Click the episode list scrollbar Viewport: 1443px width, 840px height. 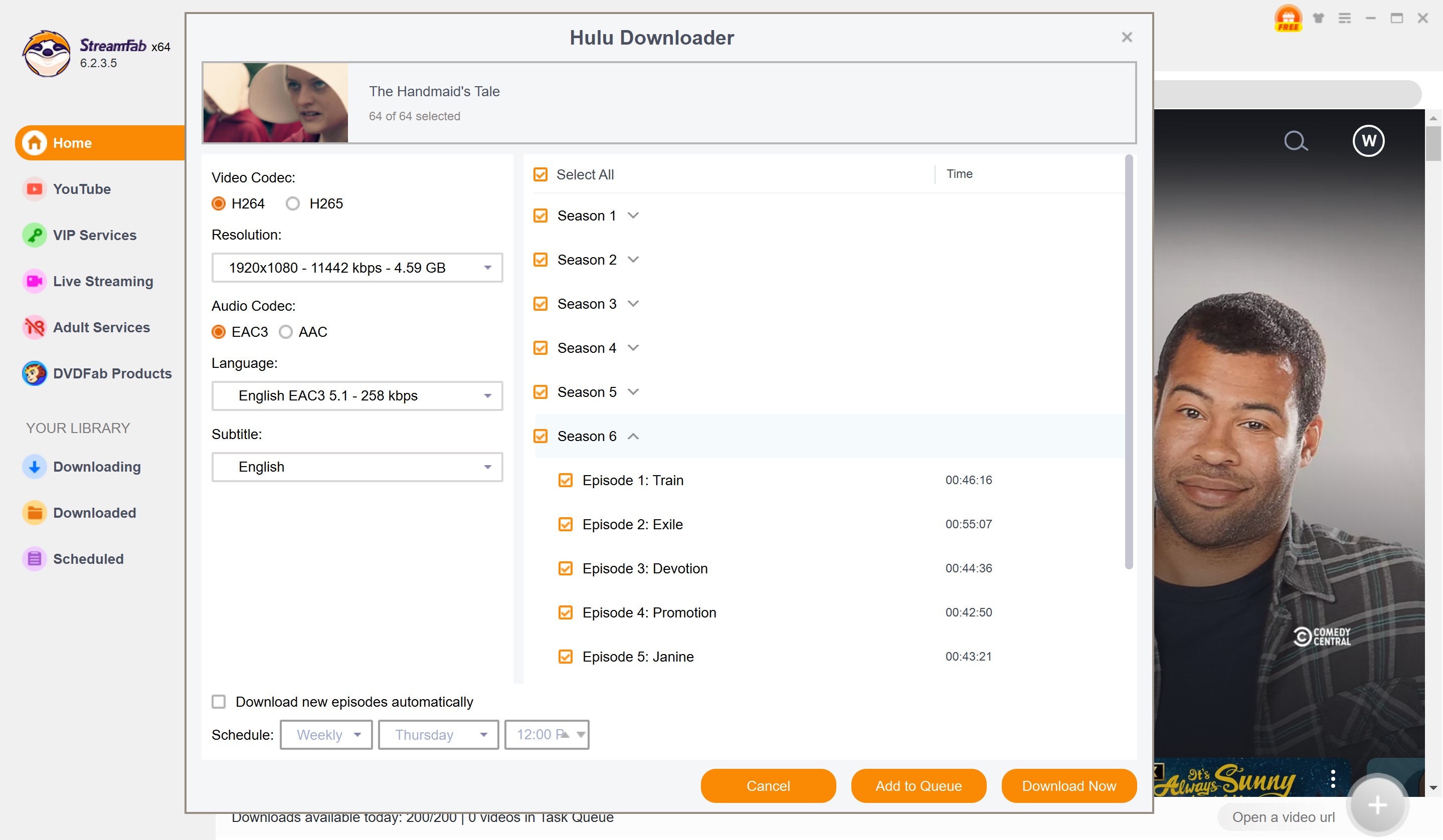[x=1129, y=363]
